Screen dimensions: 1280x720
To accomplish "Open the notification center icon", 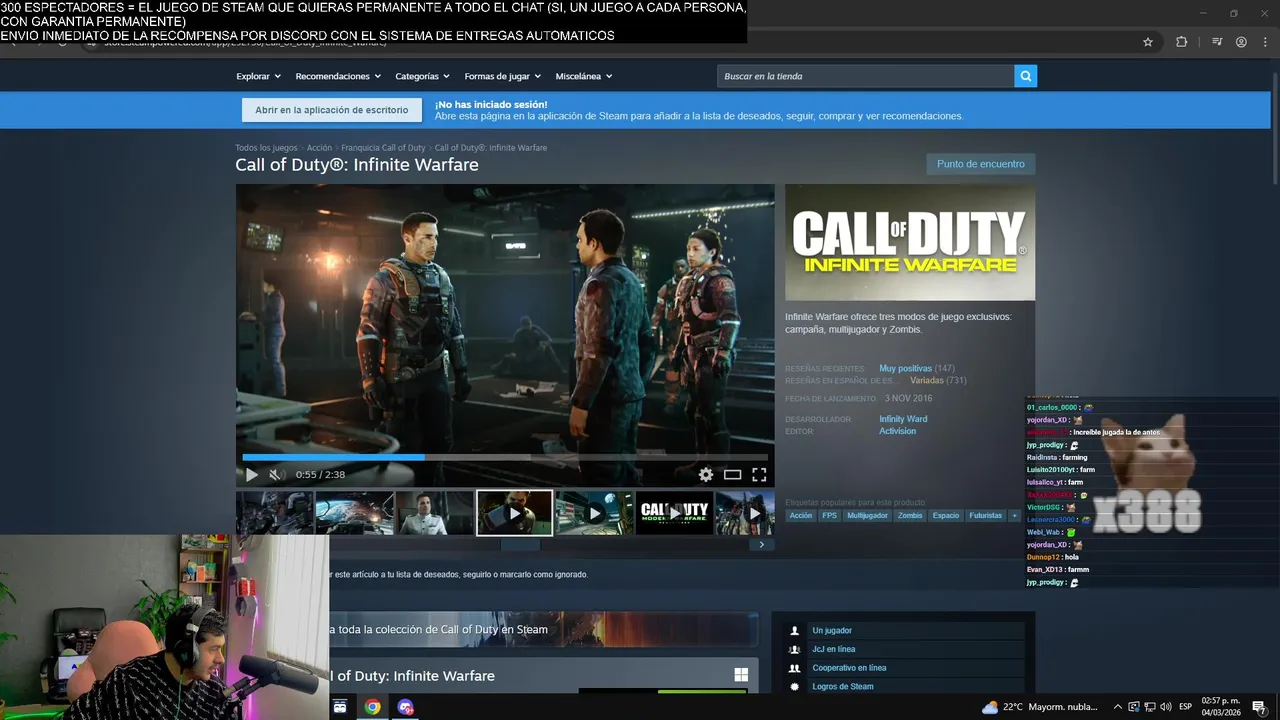I will 1259,707.
